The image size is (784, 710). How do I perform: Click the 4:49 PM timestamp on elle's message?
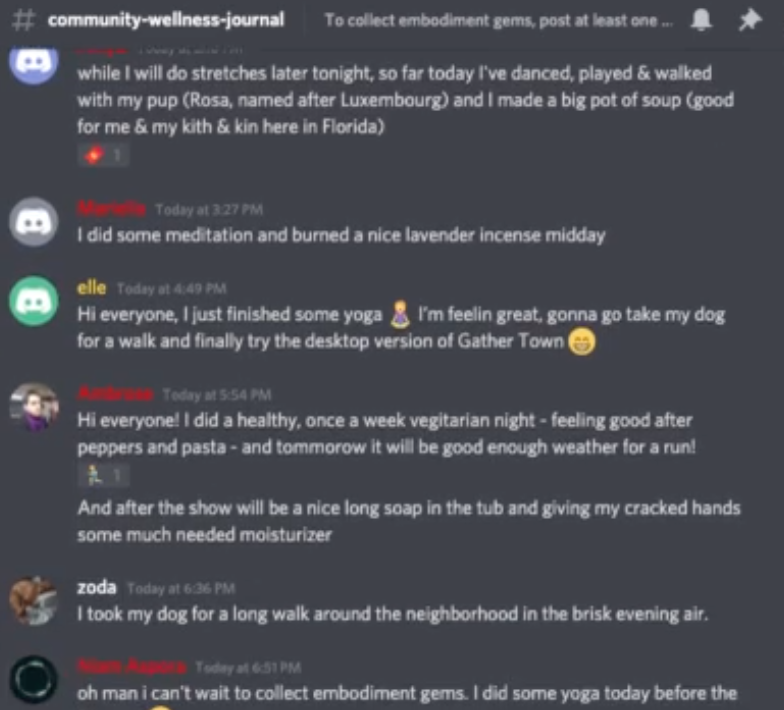pyautogui.click(x=172, y=289)
